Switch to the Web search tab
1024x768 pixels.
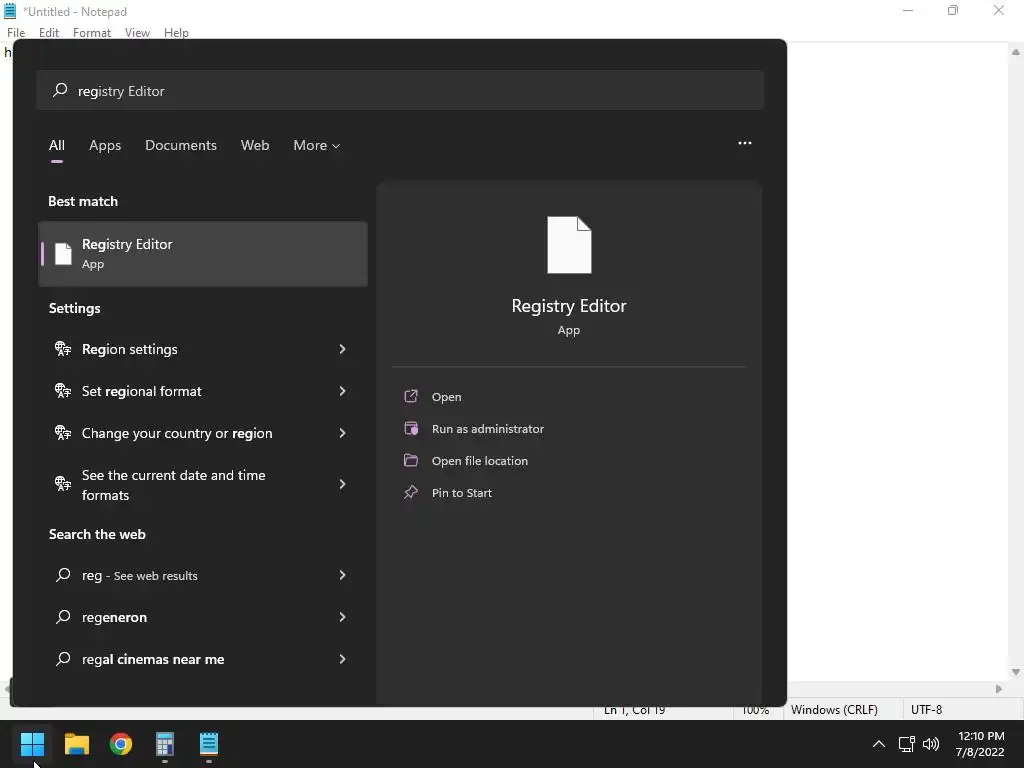coord(255,145)
